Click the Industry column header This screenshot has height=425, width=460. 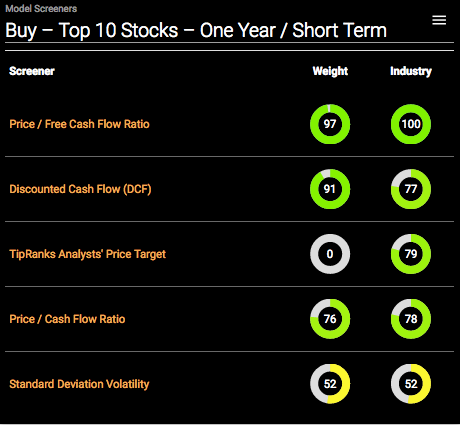(411, 71)
